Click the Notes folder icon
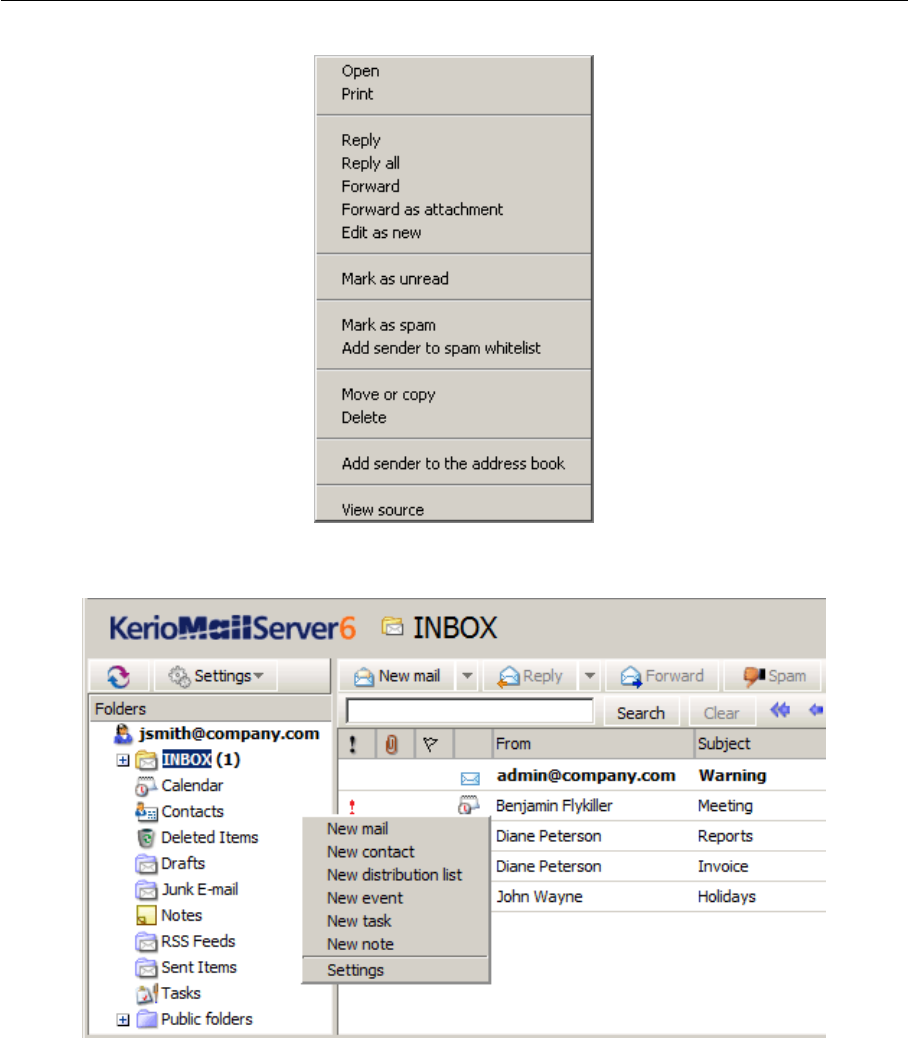The height and width of the screenshot is (1038, 908). 146,916
